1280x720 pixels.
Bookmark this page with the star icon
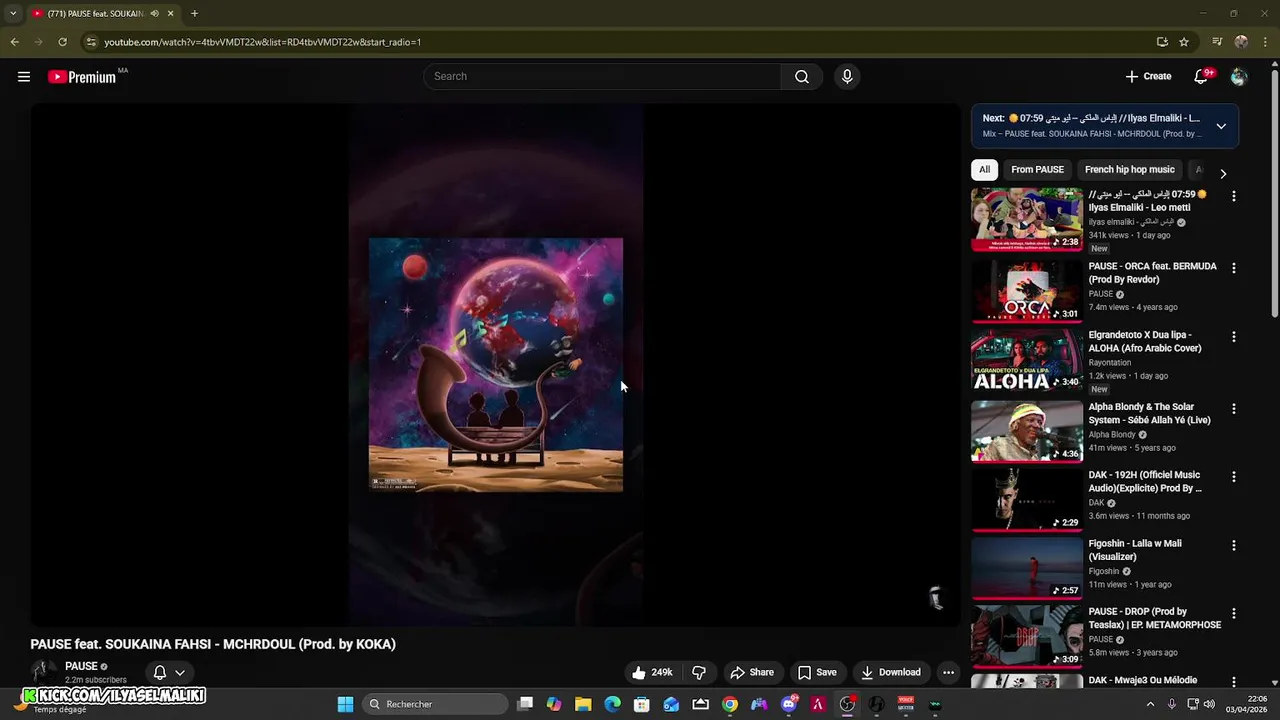pos(1184,42)
